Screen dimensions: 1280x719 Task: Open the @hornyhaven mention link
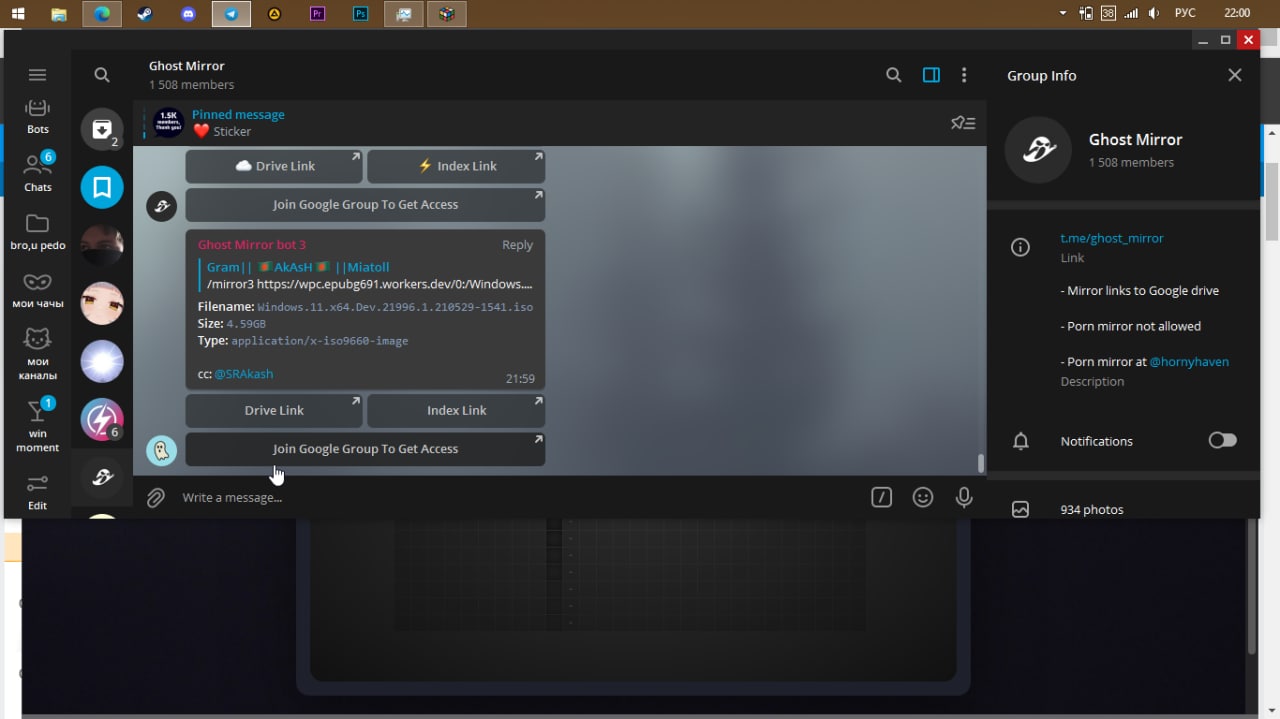click(x=1189, y=362)
